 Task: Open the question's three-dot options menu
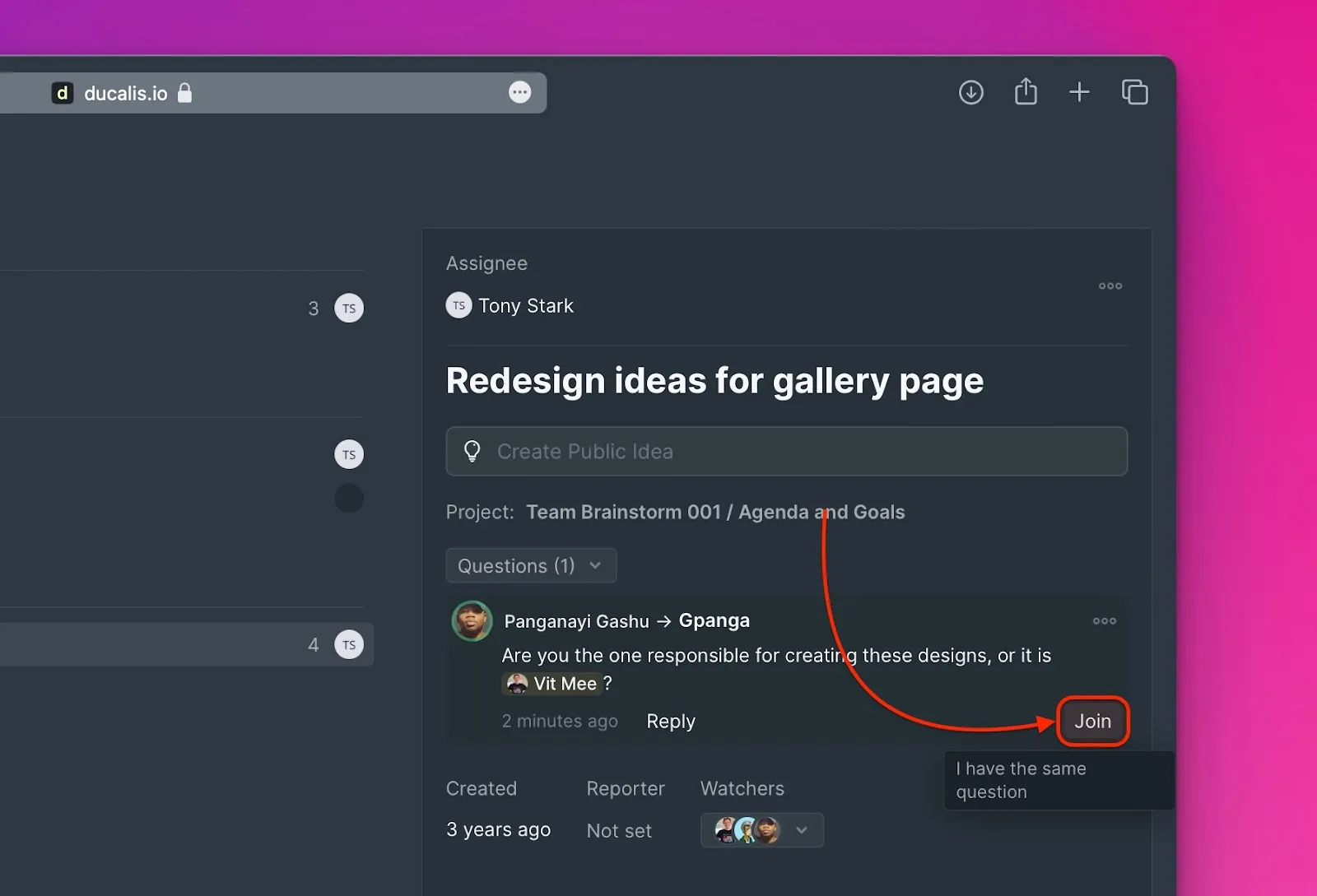pyautogui.click(x=1105, y=621)
